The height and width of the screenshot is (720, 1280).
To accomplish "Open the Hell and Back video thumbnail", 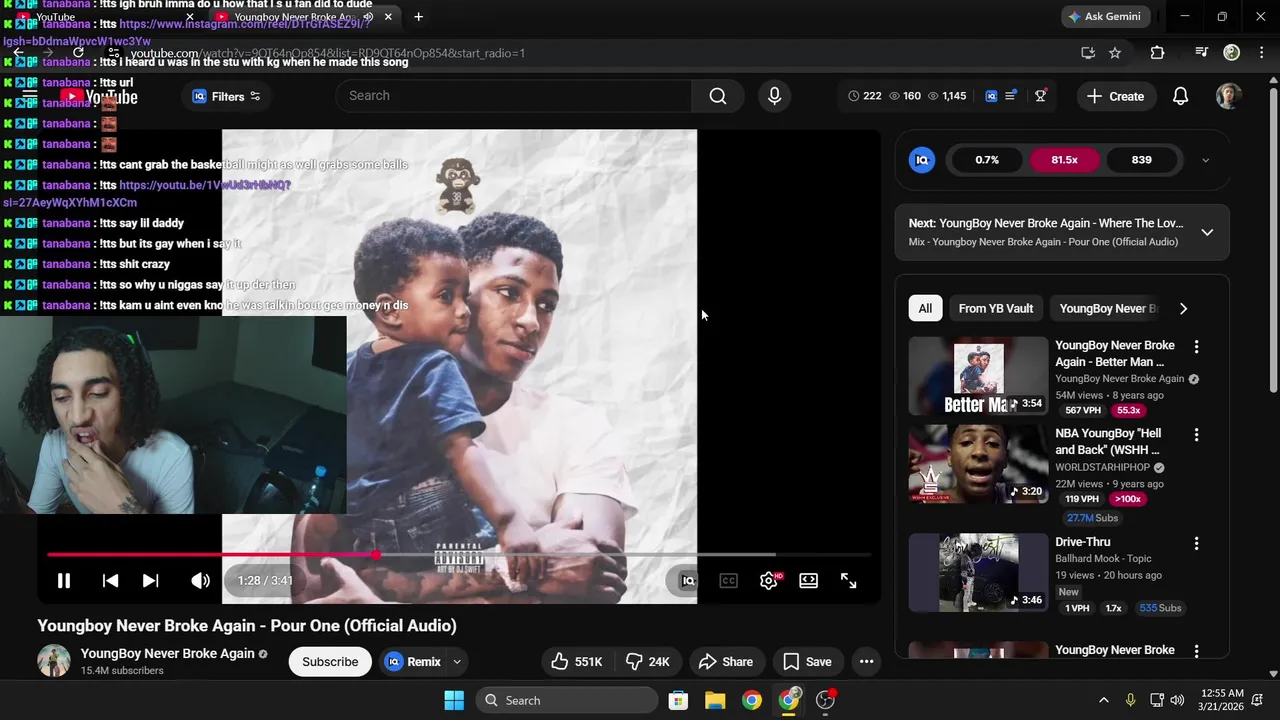I will [x=978, y=464].
